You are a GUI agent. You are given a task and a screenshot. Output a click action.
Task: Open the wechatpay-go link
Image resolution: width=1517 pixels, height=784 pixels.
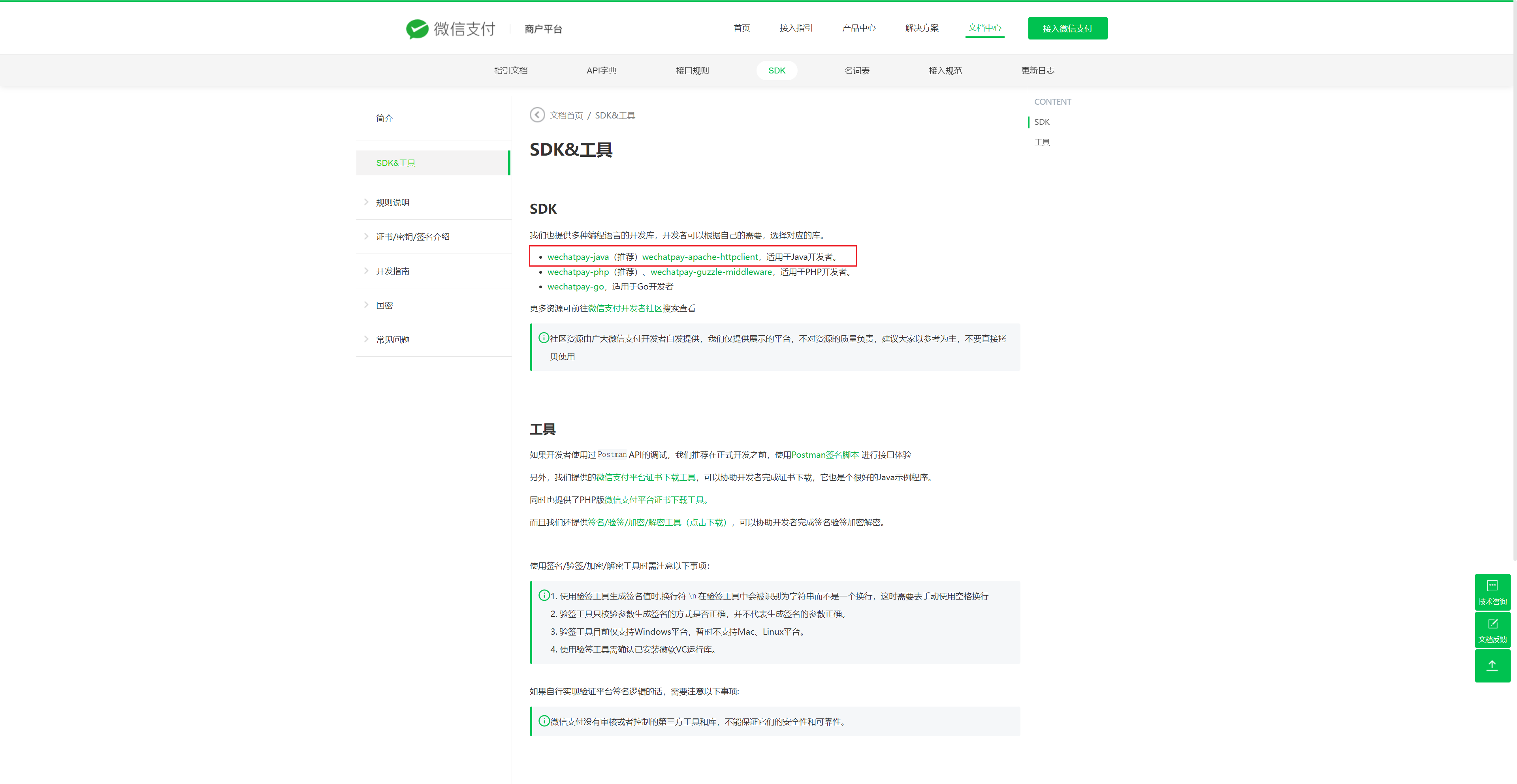coord(575,287)
